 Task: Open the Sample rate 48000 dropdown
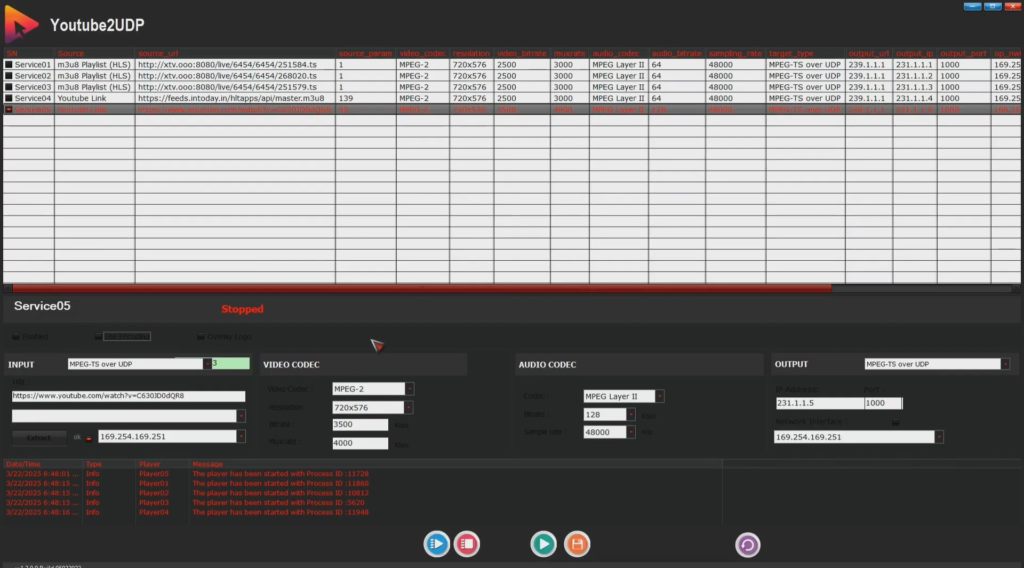[631, 432]
